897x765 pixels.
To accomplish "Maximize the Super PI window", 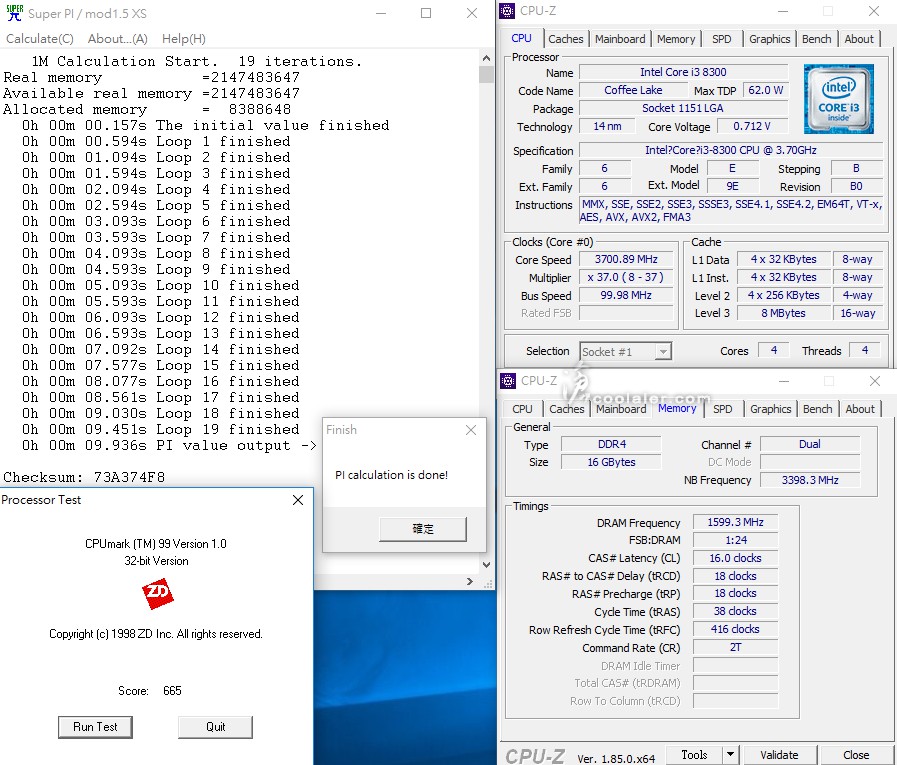I will tap(426, 13).
